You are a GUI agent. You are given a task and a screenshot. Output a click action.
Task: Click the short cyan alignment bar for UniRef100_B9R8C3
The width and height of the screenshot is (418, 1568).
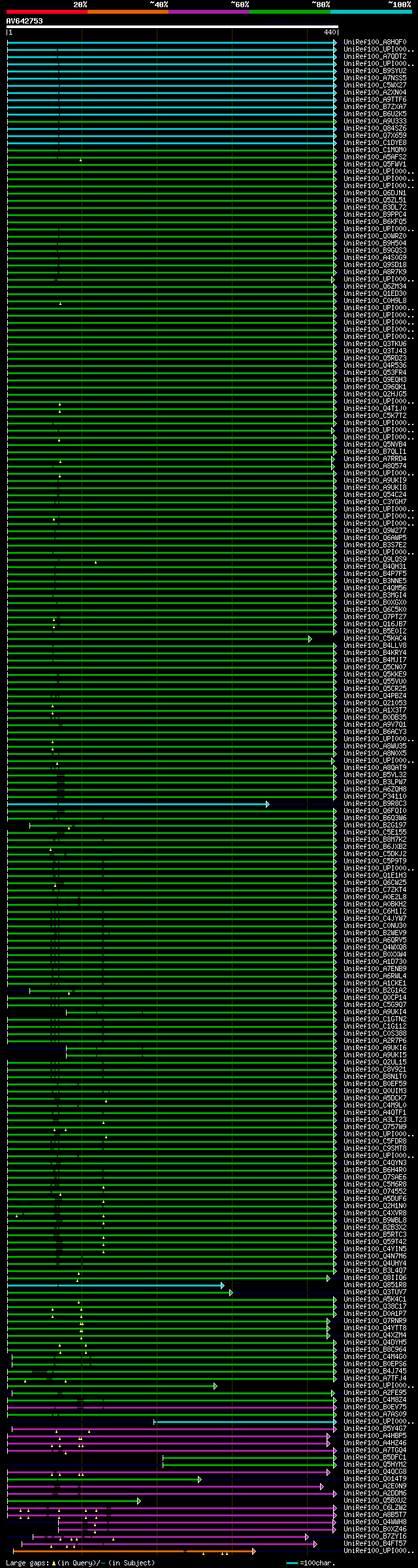click(x=138, y=803)
